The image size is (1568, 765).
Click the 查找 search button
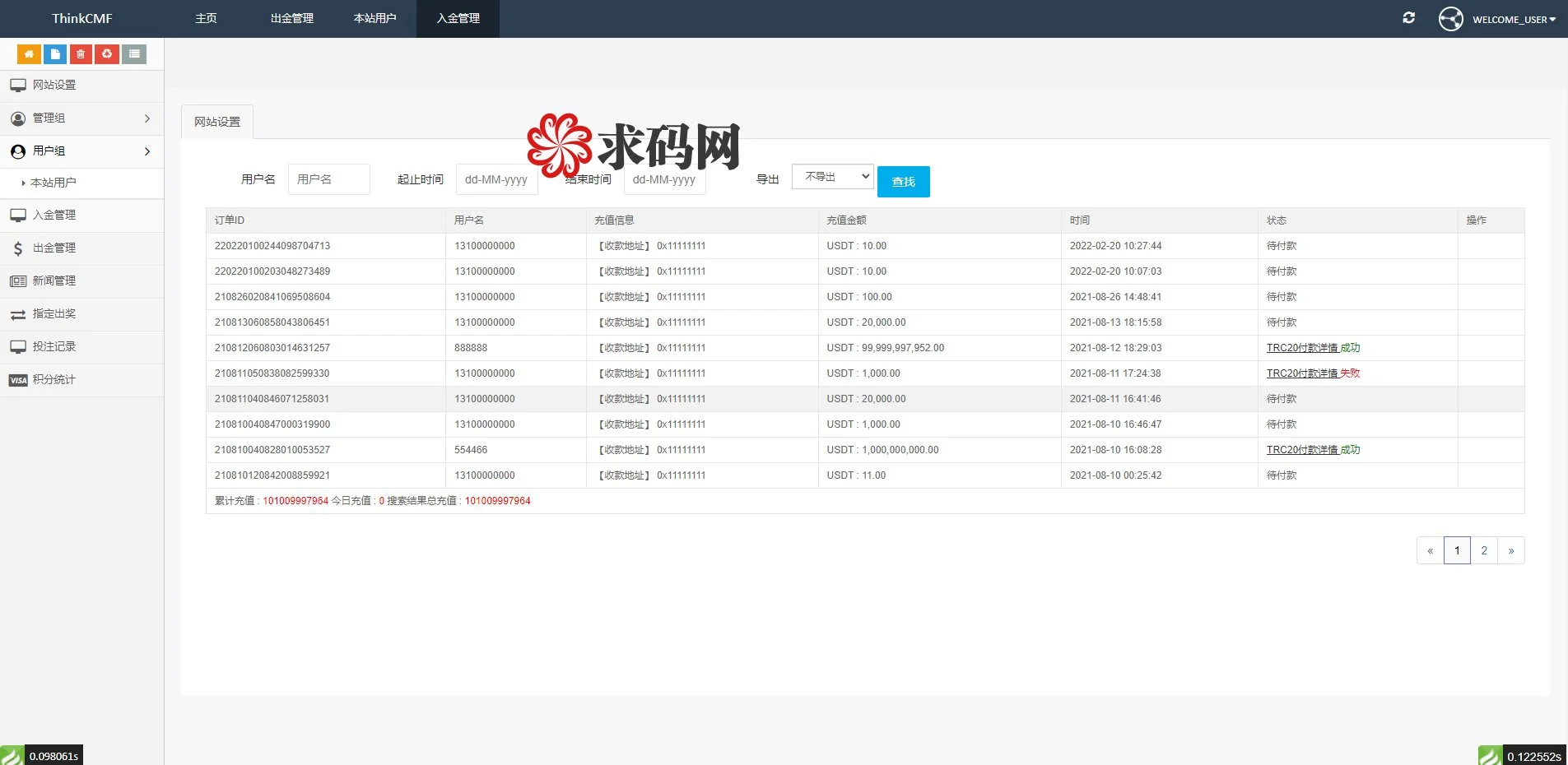[903, 182]
